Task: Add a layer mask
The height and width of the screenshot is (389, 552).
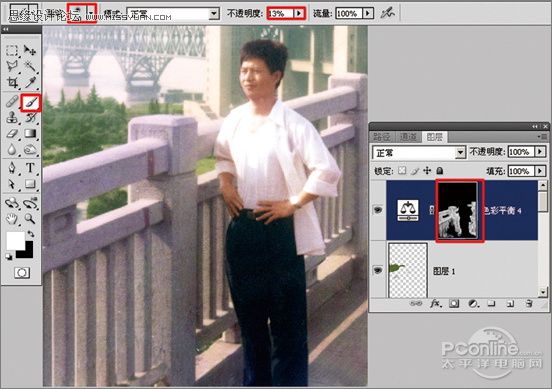Action: click(x=454, y=303)
